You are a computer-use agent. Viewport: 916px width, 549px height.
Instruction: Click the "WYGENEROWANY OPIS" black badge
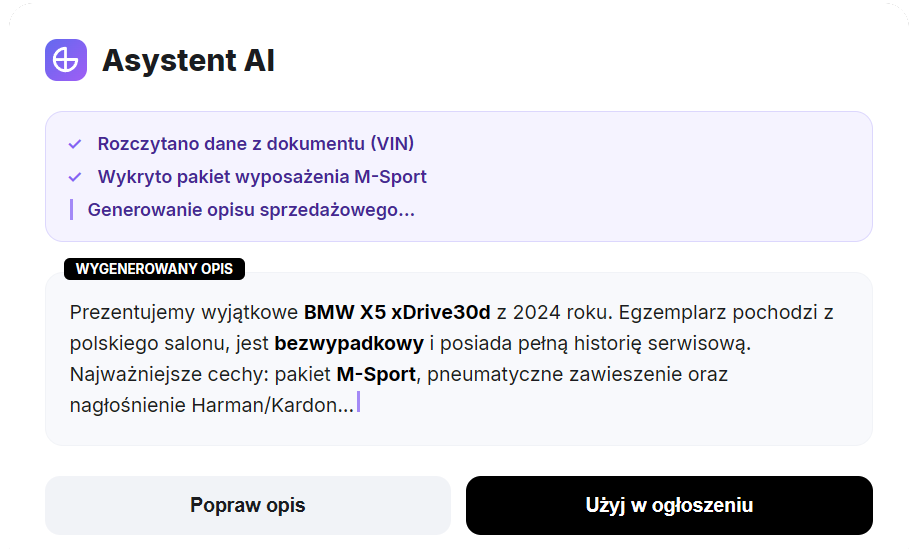(x=154, y=269)
